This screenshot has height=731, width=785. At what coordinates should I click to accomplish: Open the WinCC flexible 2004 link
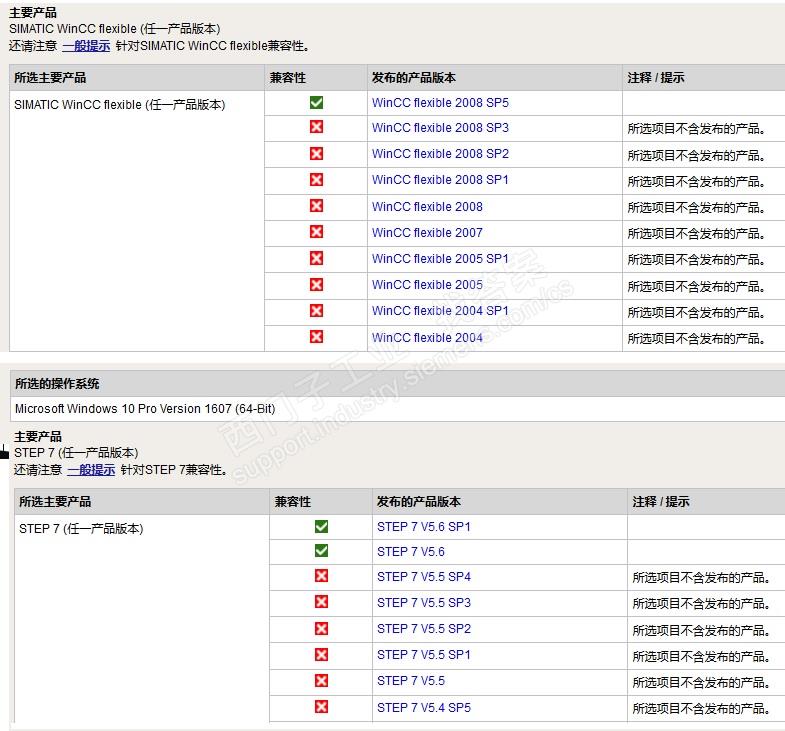[427, 337]
